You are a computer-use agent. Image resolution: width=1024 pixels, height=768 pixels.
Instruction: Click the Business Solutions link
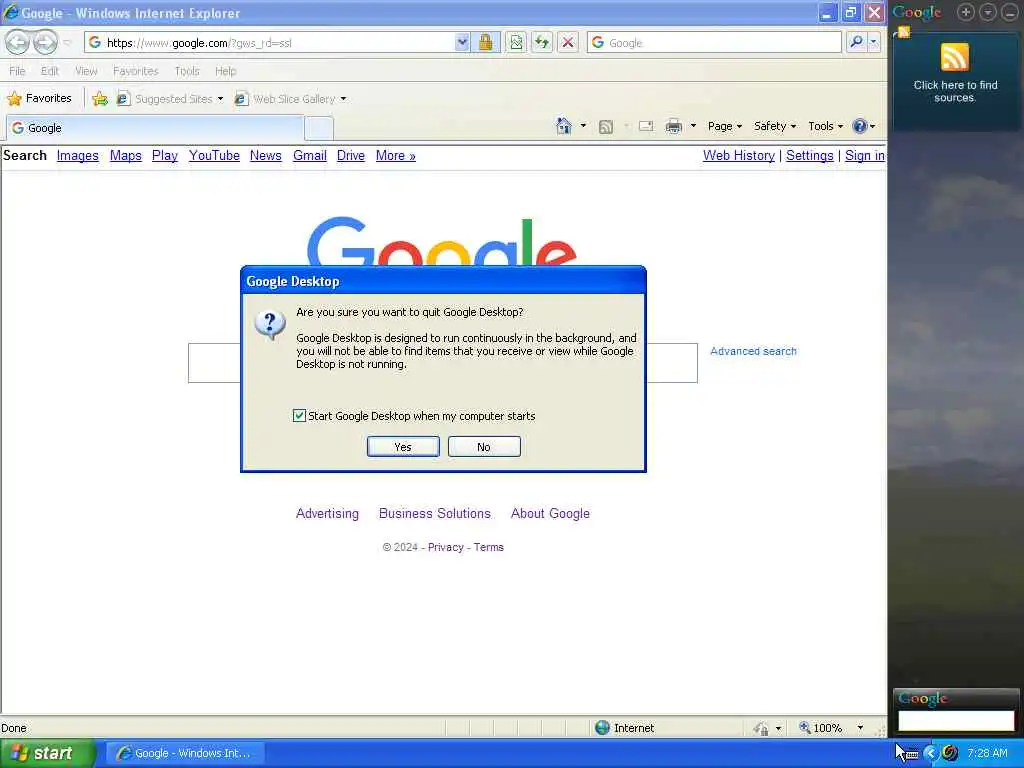[x=435, y=513]
